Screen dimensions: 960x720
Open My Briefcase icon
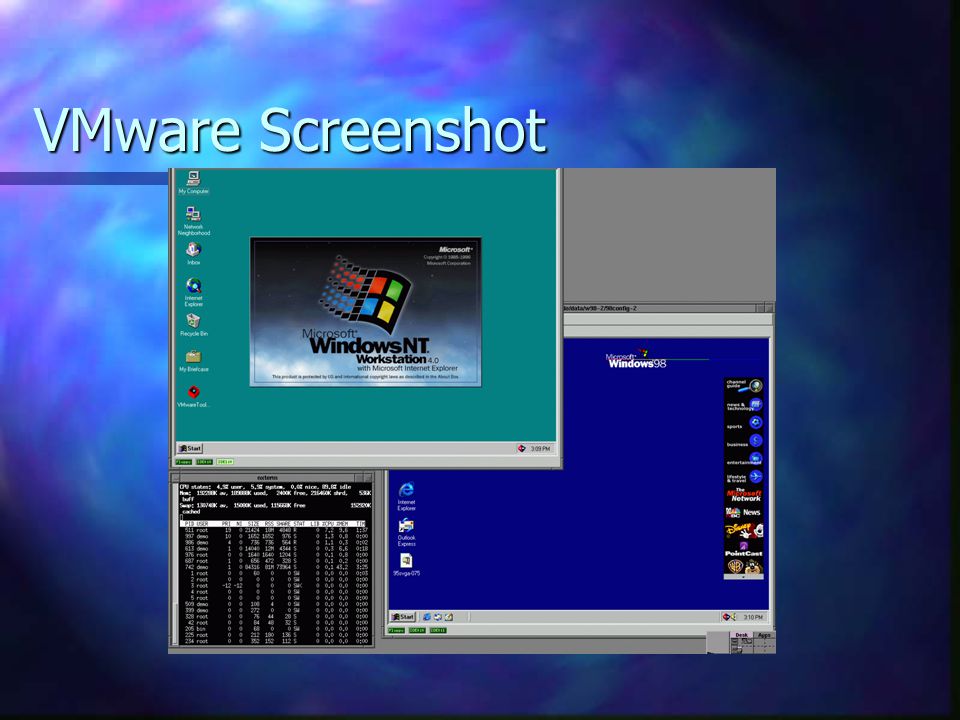coord(193,361)
